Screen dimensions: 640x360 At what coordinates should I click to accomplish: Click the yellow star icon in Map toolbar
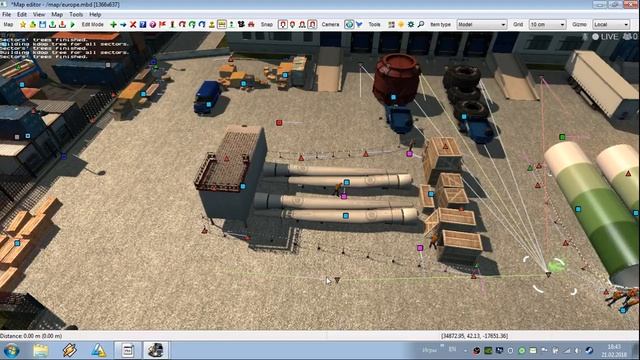[x=23, y=25]
